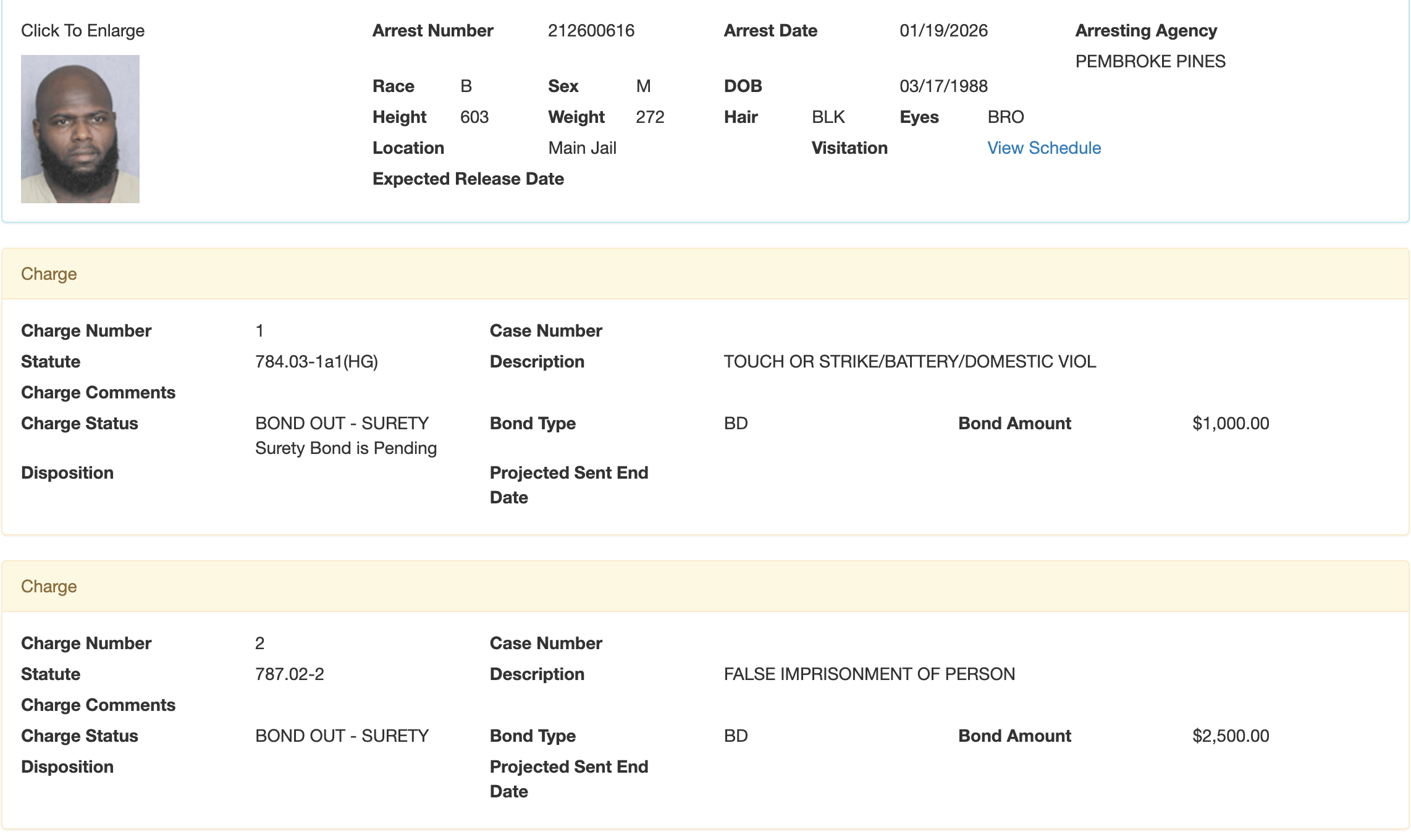Open the View Schedule visitation link

click(1043, 148)
